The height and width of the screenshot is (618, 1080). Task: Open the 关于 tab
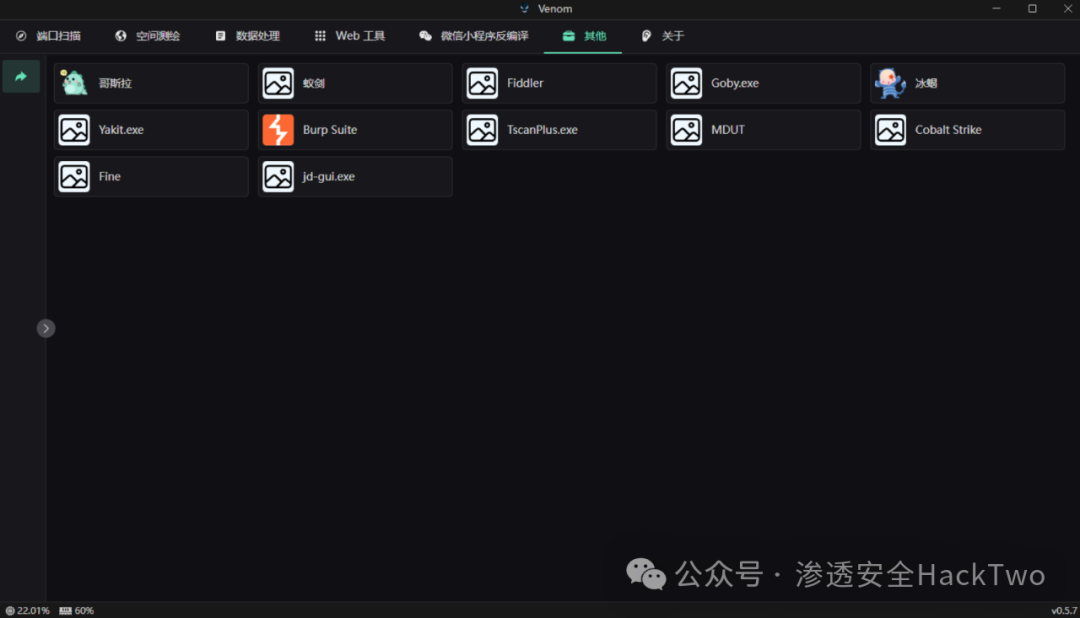[x=663, y=36]
